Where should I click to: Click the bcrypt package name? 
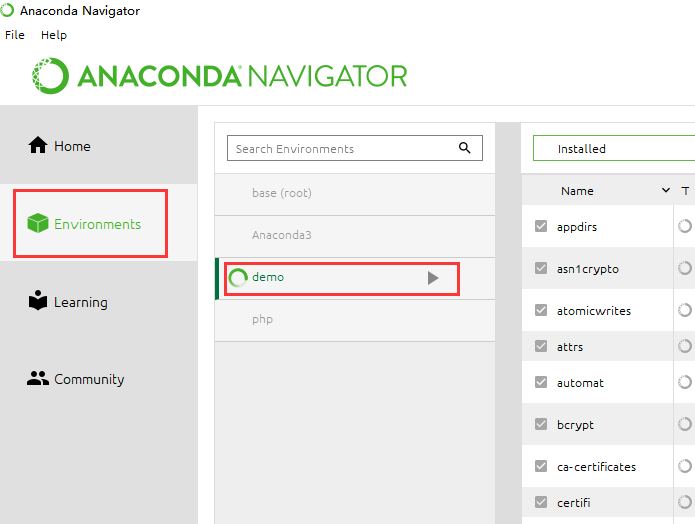575,425
